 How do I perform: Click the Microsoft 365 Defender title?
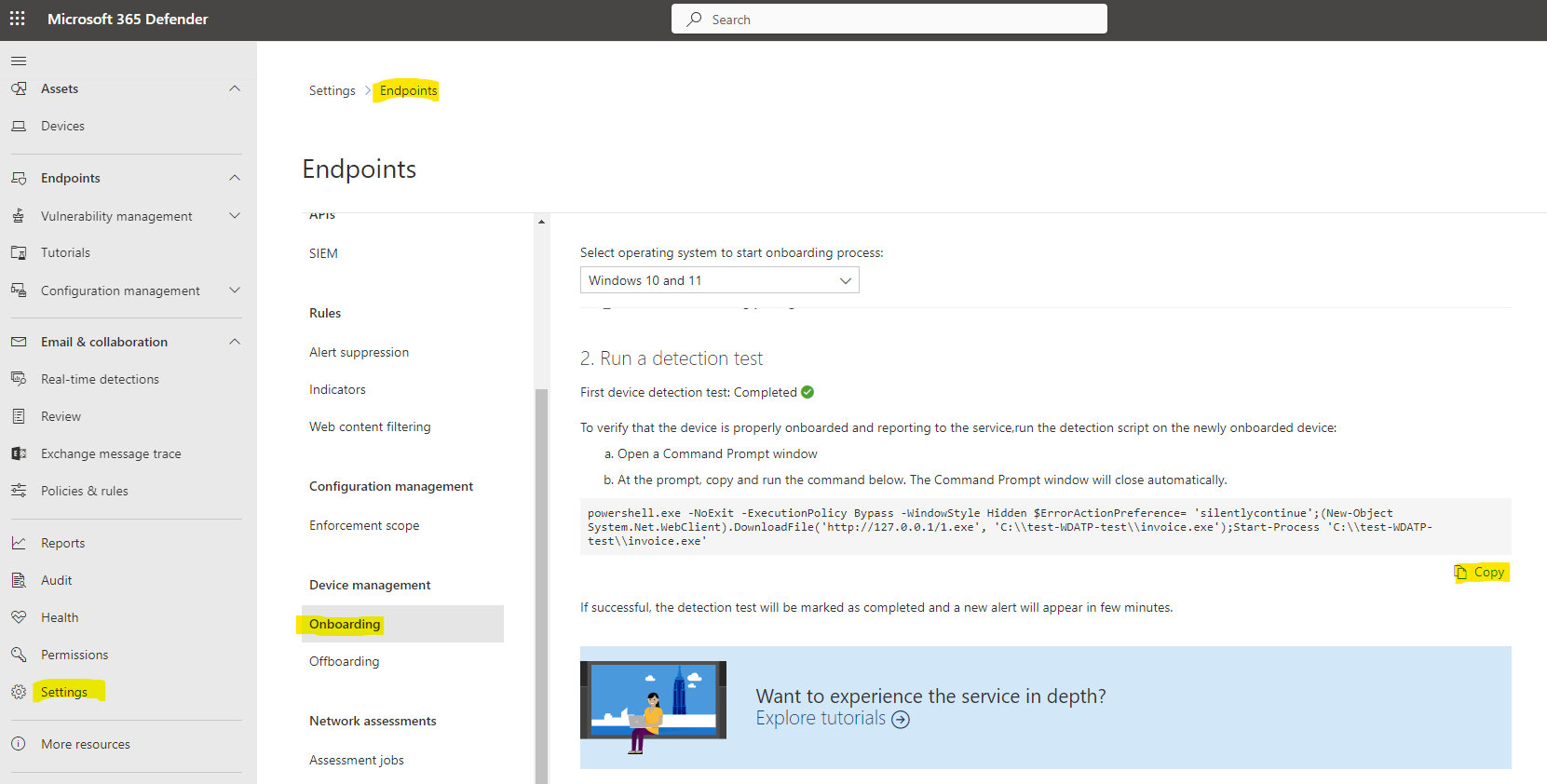pyautogui.click(x=128, y=19)
